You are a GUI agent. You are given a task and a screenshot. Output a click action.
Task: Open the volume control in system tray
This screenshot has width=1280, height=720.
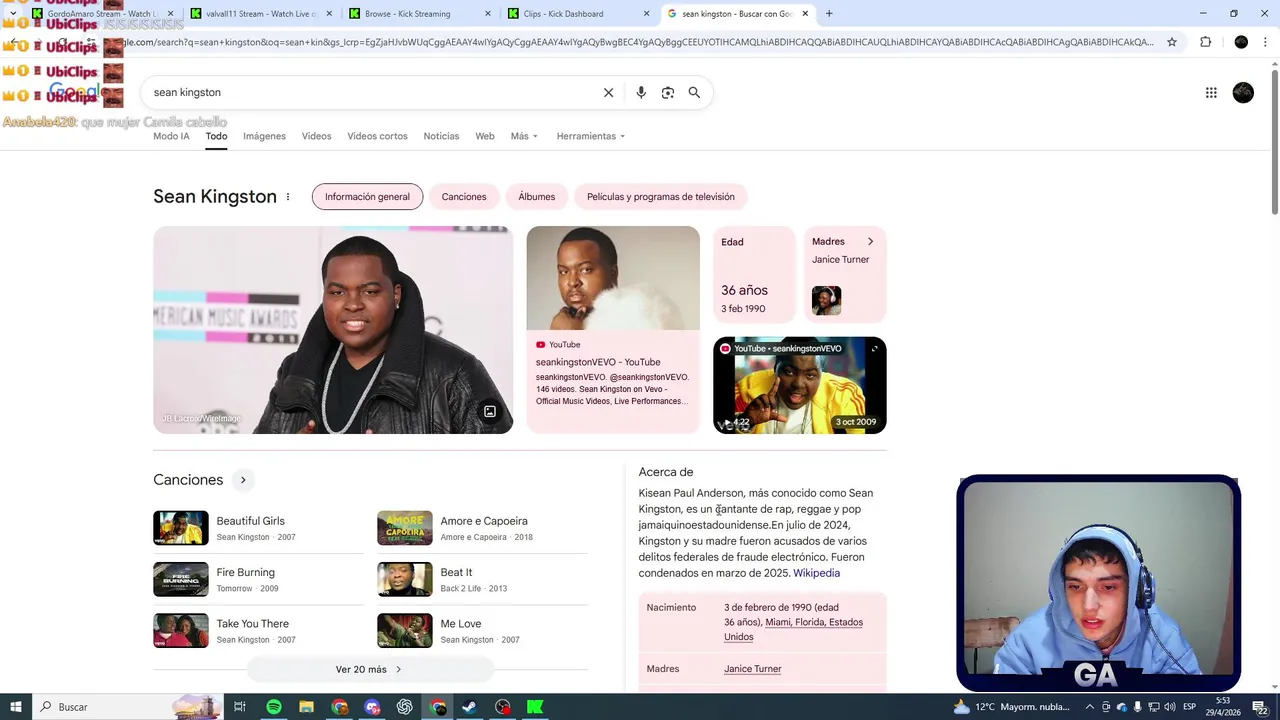tap(1169, 707)
